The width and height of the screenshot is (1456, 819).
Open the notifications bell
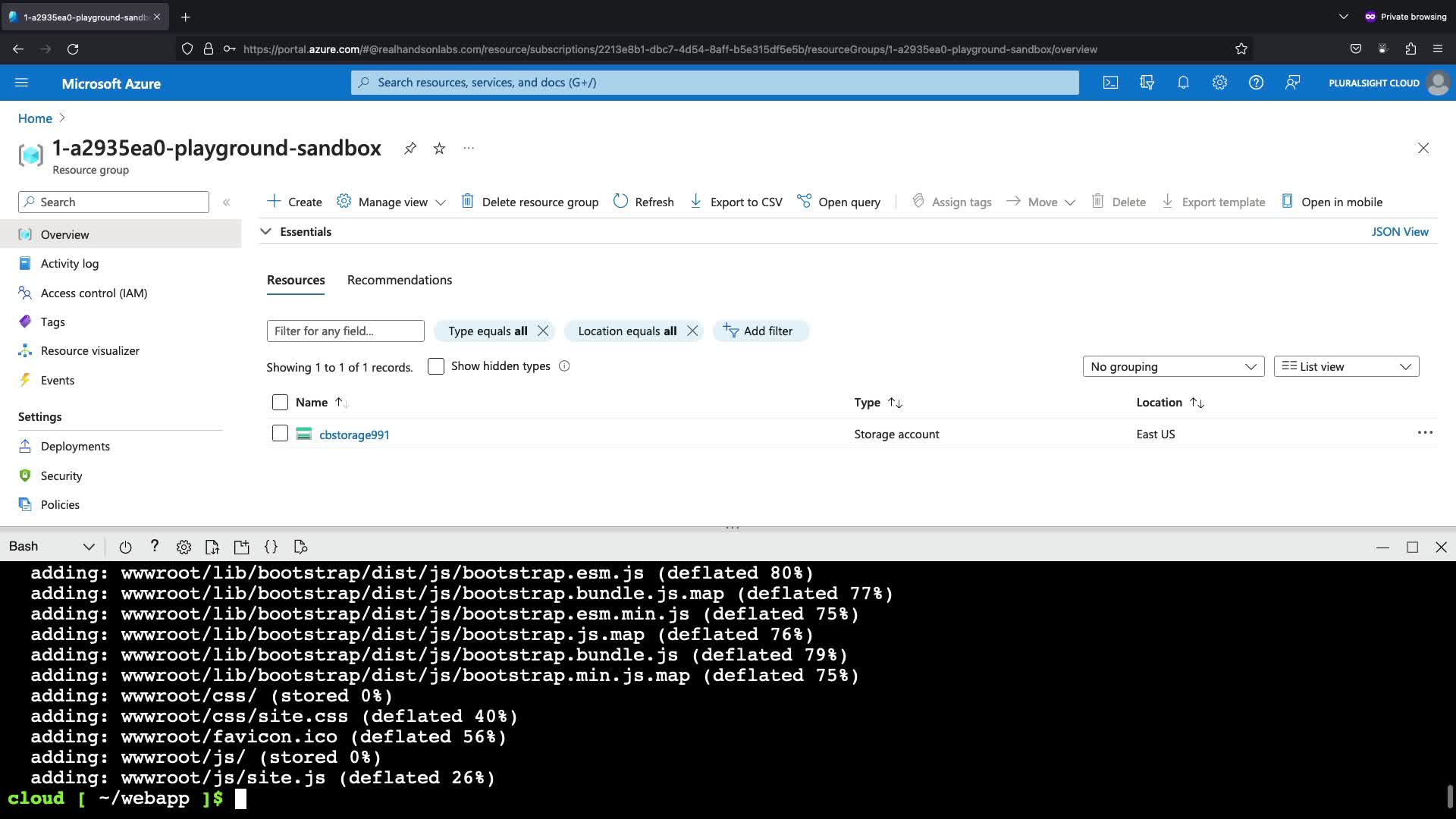(x=1183, y=83)
